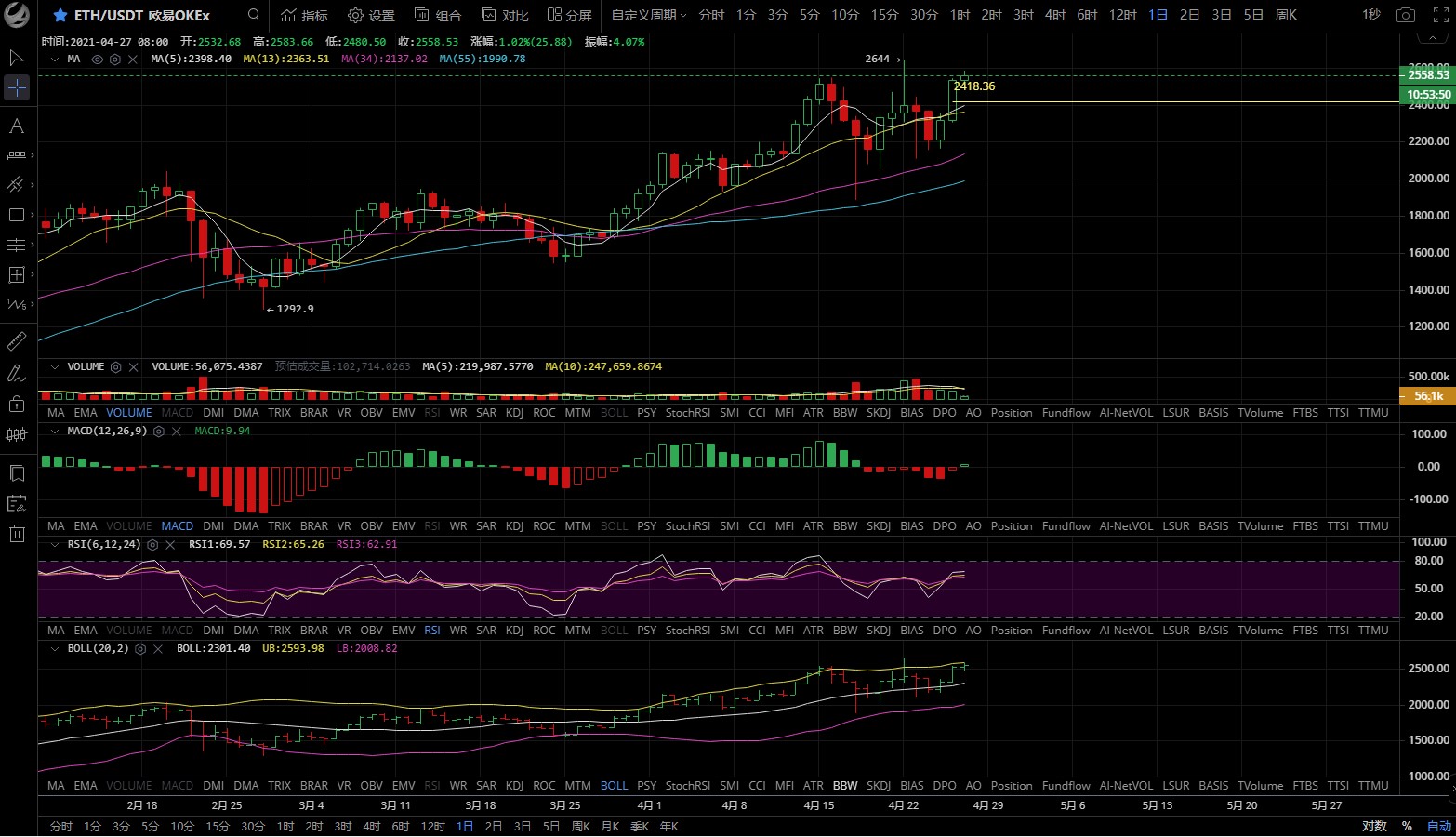Open symbol search magnifier
This screenshot has height=837, width=1456.
pos(254,15)
